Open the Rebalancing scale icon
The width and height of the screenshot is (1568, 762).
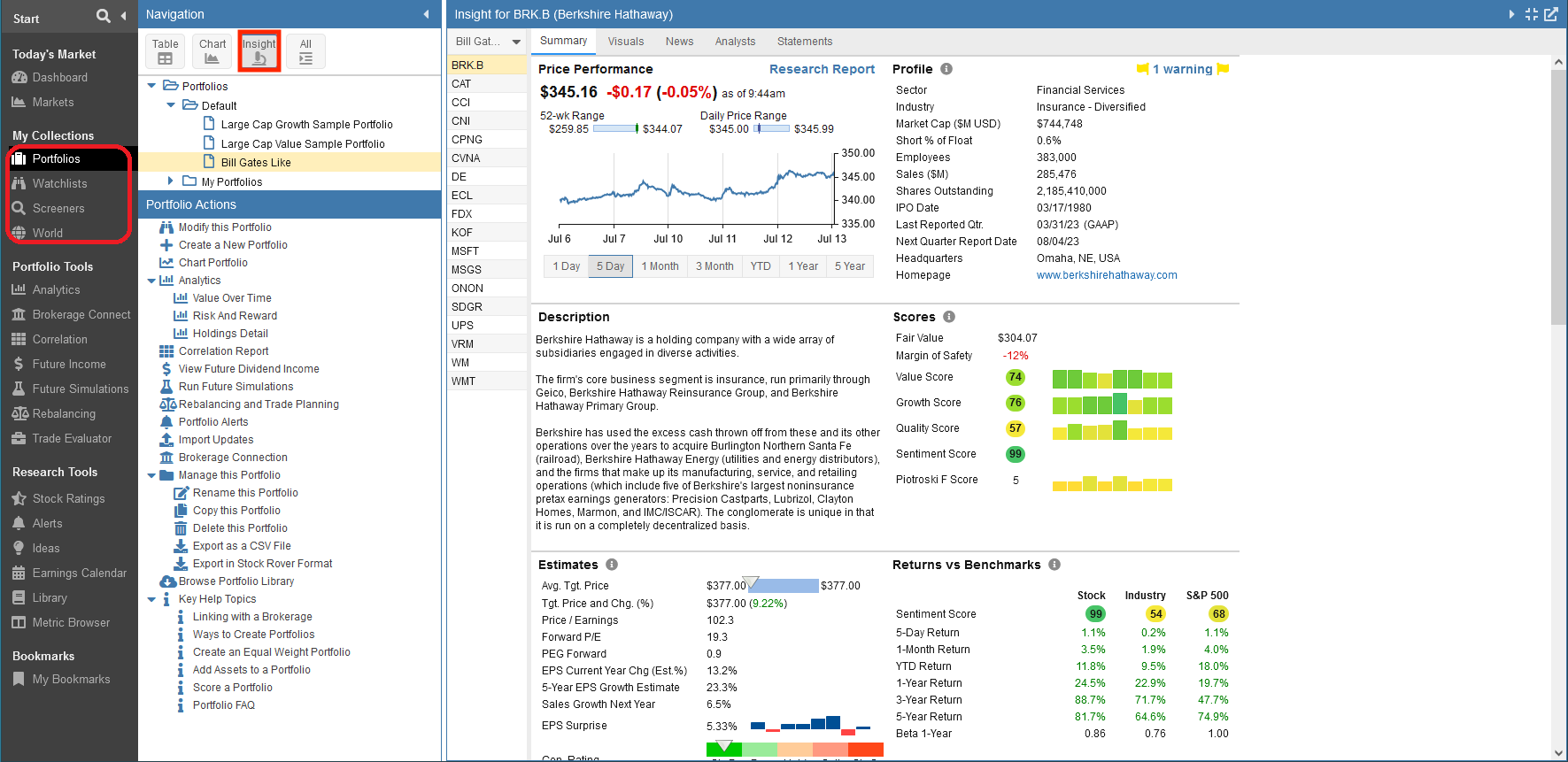point(19,413)
